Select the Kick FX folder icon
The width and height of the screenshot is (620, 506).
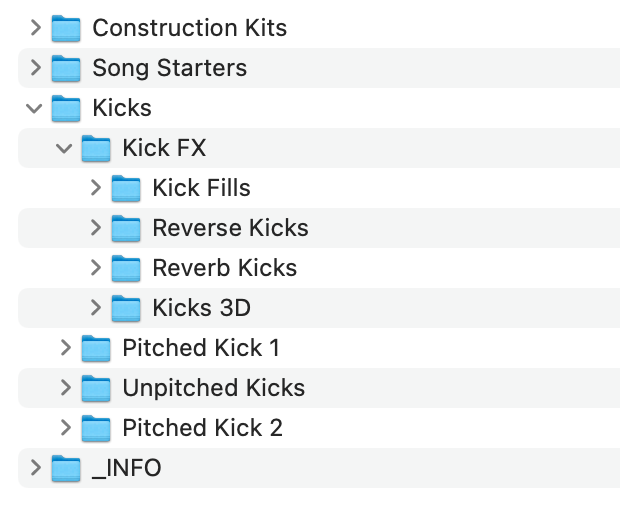[x=96, y=148]
